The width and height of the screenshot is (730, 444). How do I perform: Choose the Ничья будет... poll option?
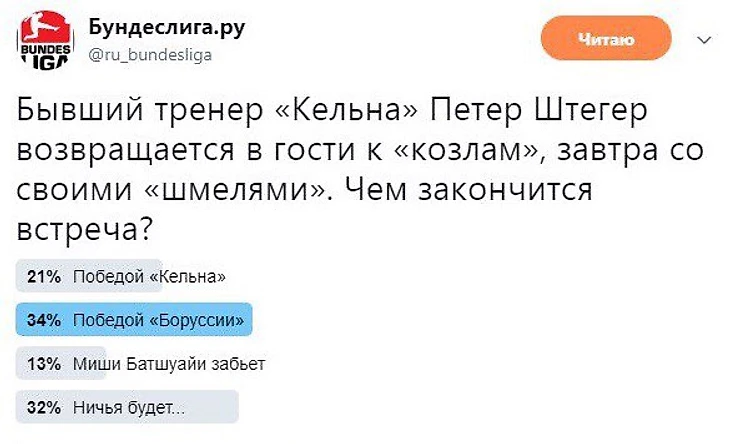pos(129,408)
